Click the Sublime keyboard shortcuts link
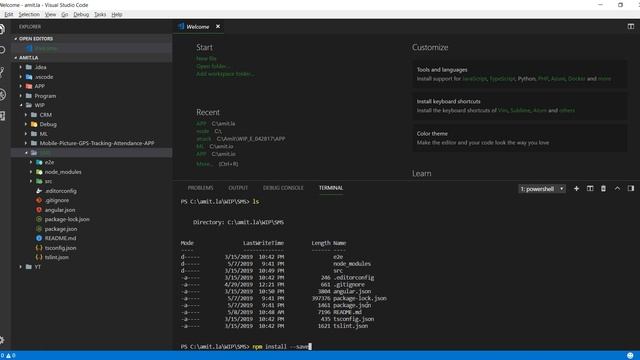The width and height of the screenshot is (640, 360). coord(520,110)
